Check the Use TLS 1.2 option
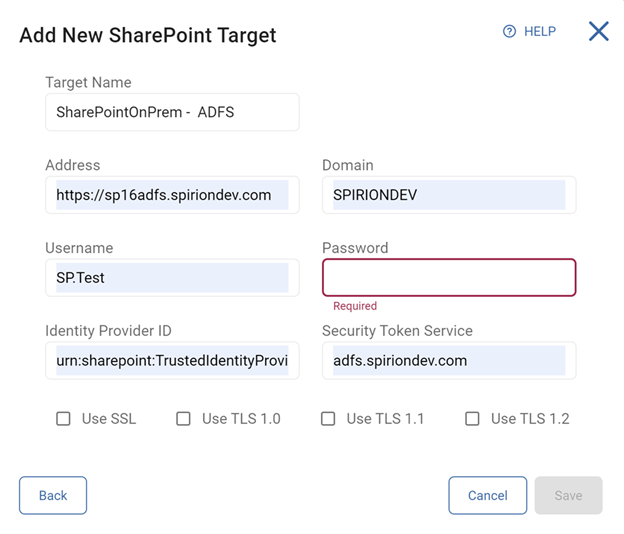 (x=472, y=419)
